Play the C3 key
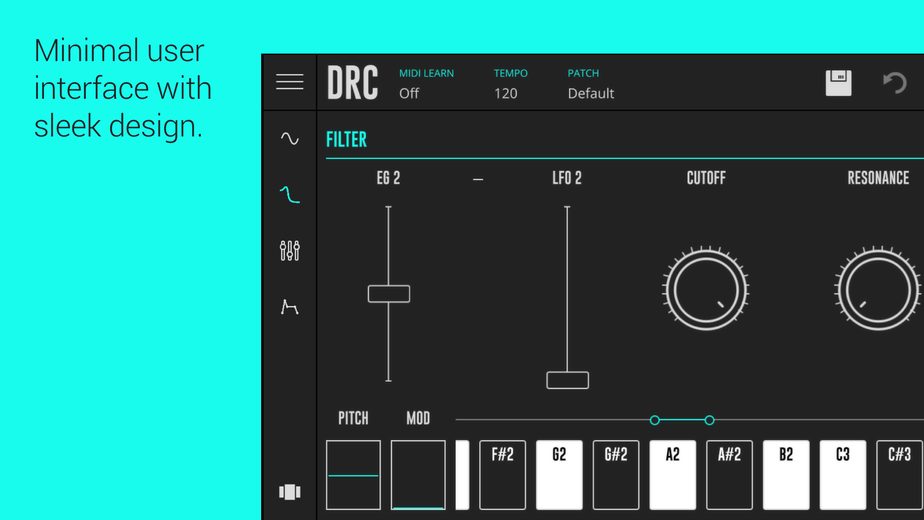 pos(843,475)
